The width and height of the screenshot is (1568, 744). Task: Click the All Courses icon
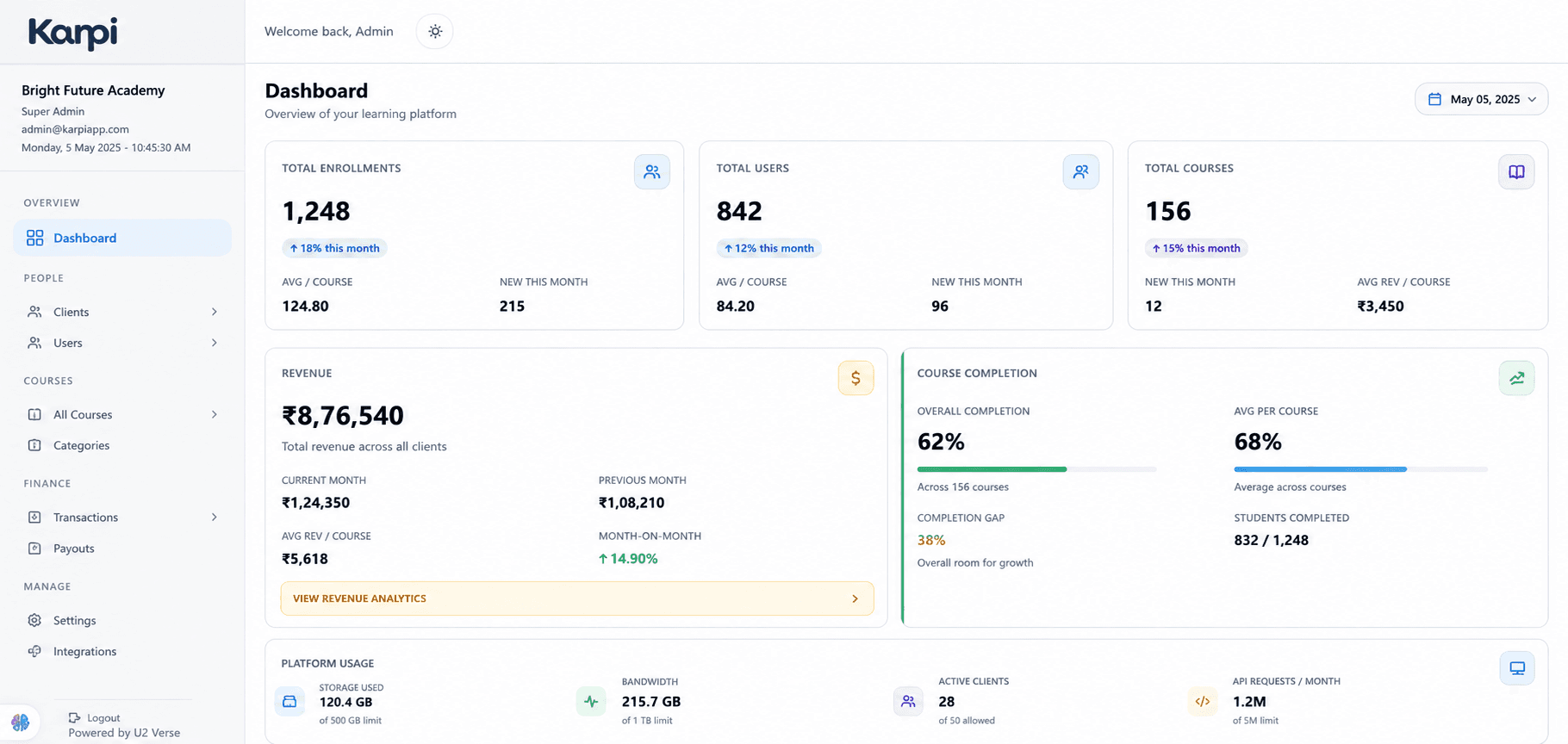point(34,414)
